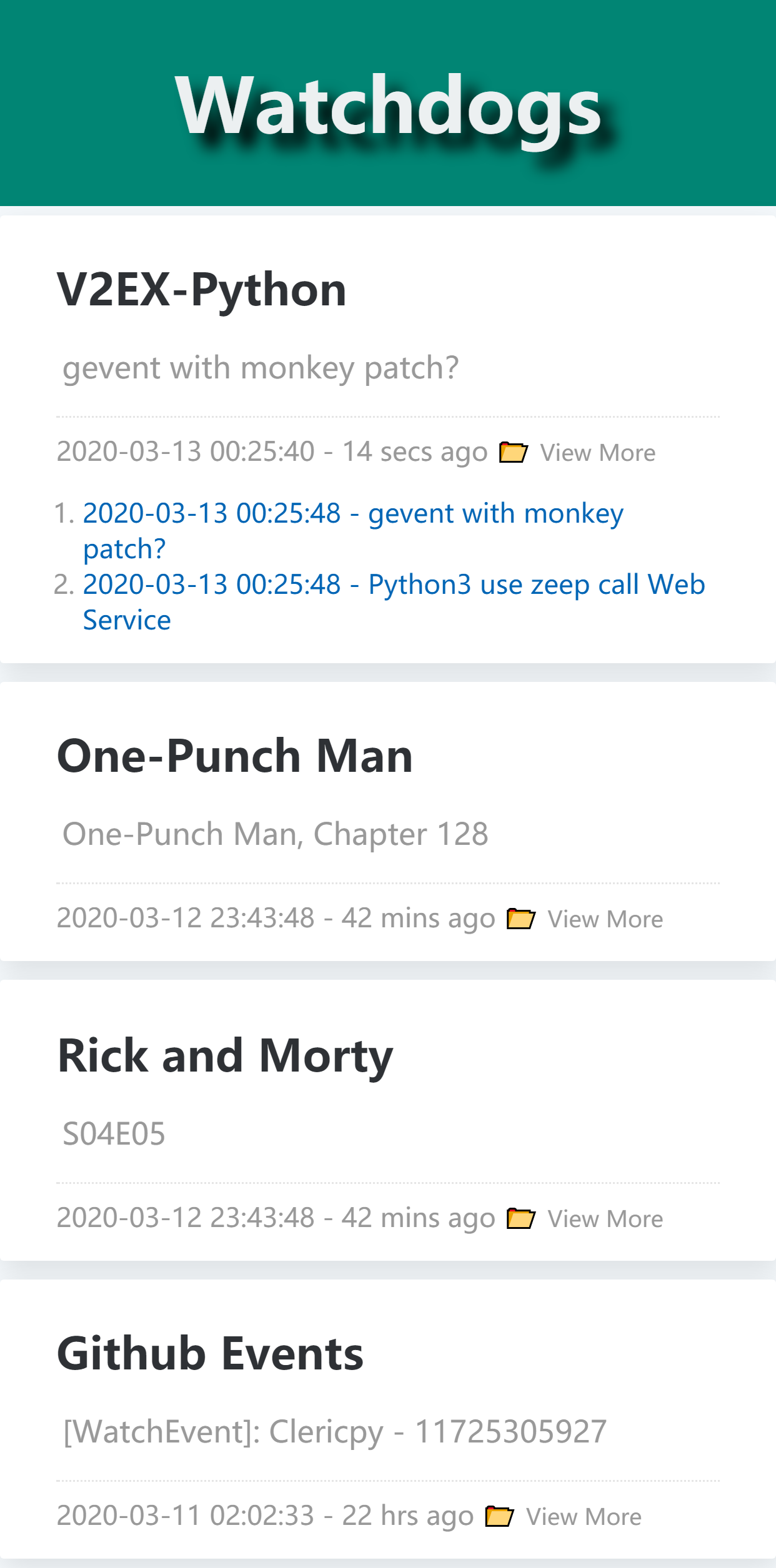
Task: Expand View More under Github Events
Action: point(584,1517)
